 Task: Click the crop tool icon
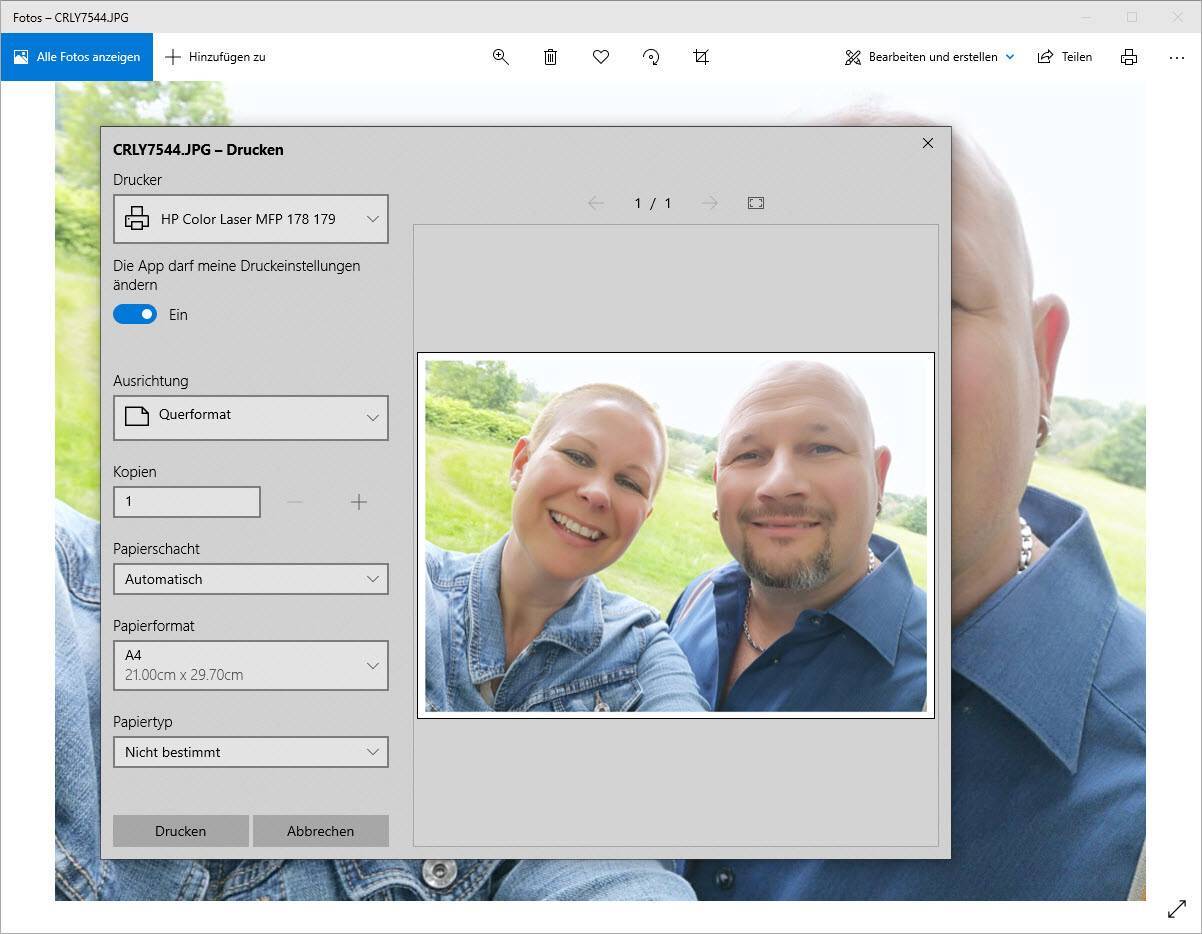[x=701, y=57]
